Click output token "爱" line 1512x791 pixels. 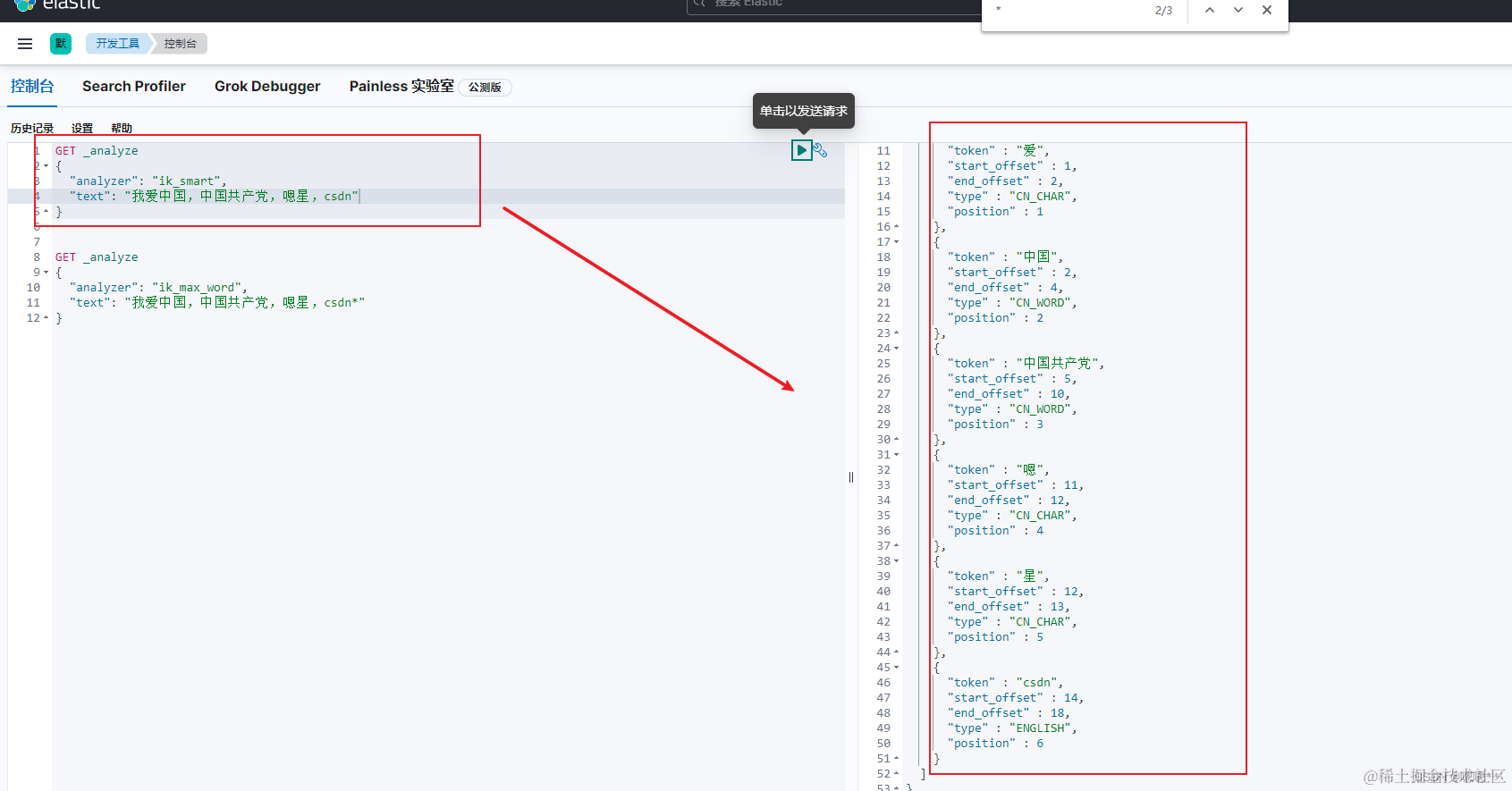pos(998,151)
